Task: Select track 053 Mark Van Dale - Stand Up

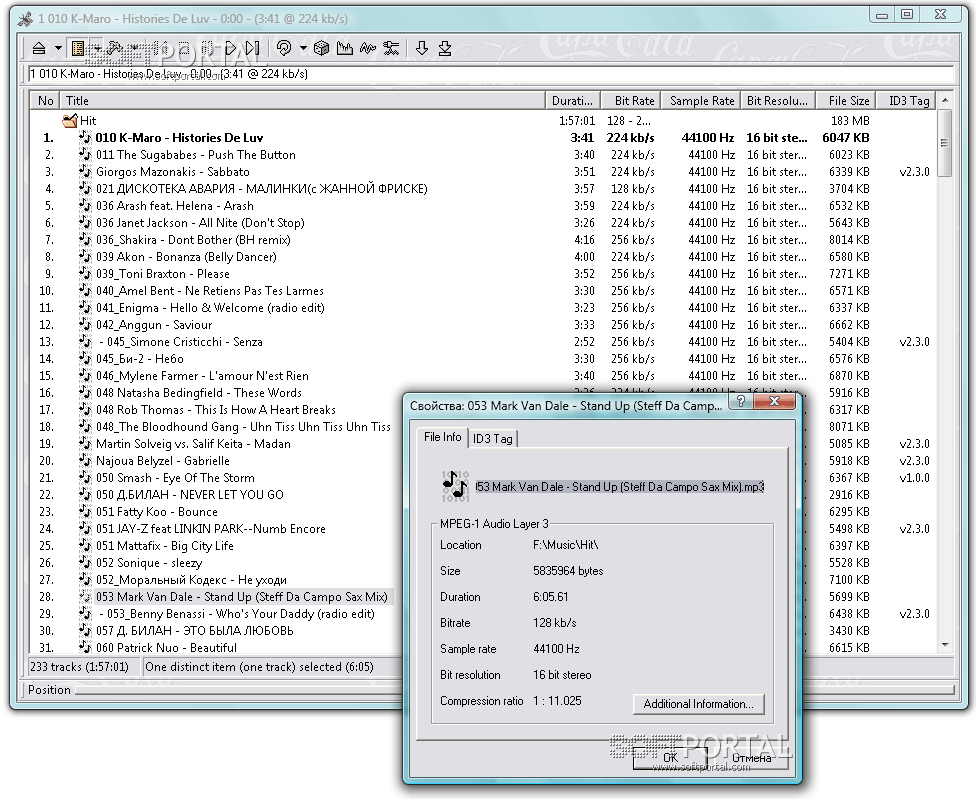Action: tap(242, 597)
